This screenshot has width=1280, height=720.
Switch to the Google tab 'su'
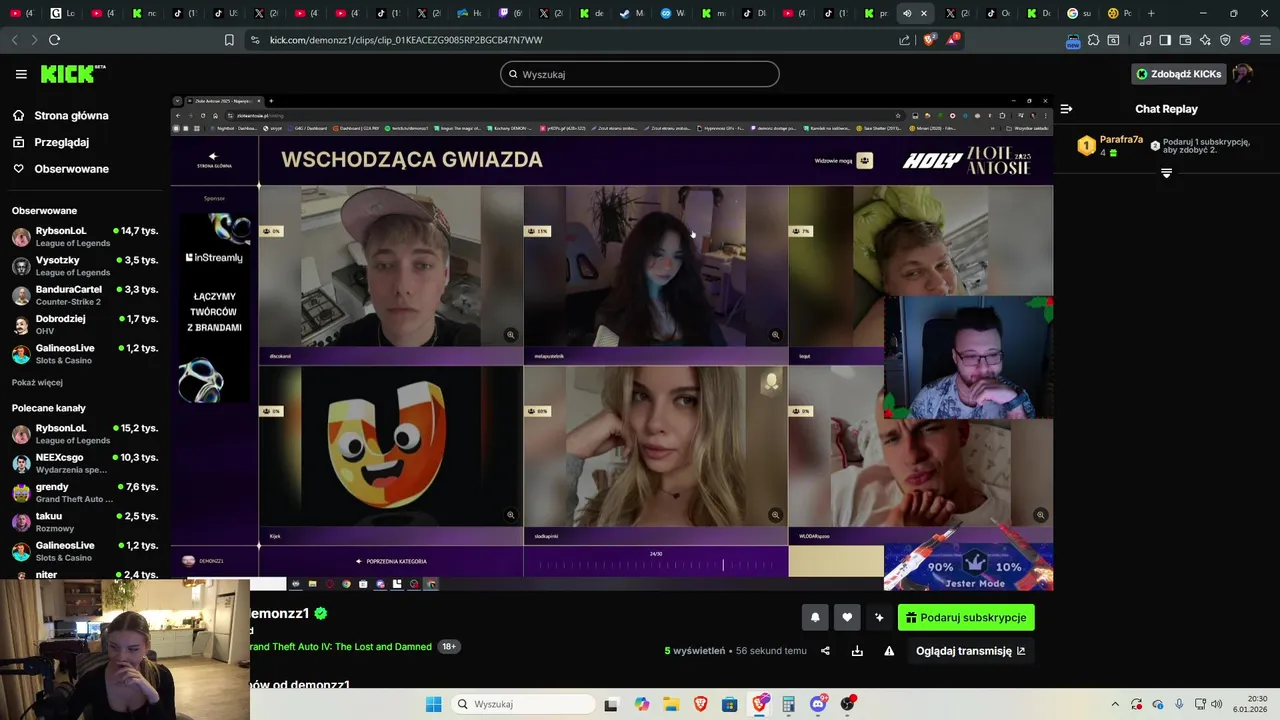(1080, 13)
